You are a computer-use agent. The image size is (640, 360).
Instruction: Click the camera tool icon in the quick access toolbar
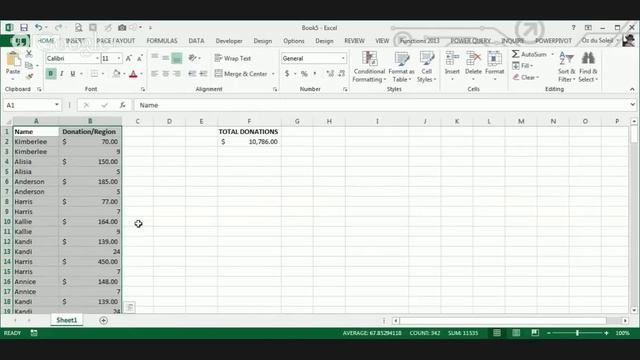point(122,28)
